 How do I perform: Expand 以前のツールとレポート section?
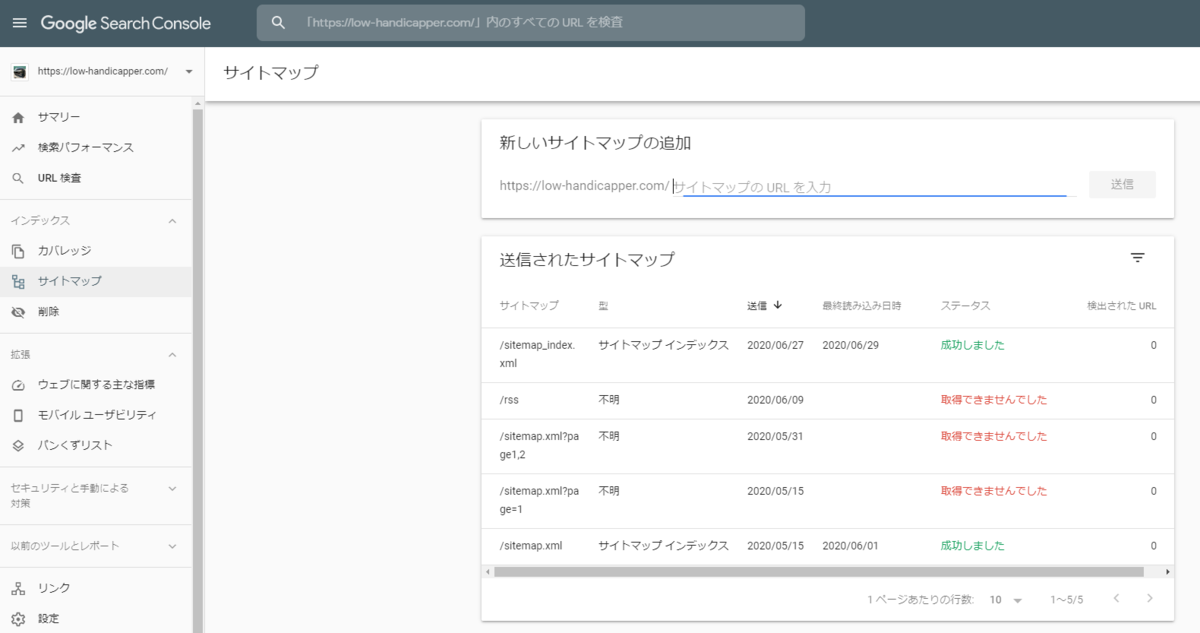pos(172,546)
